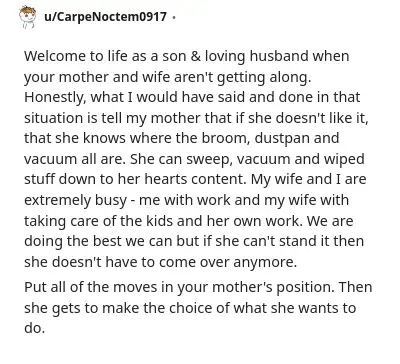
Task: Click the dot separator after the username
Action: pyautogui.click(x=174, y=17)
